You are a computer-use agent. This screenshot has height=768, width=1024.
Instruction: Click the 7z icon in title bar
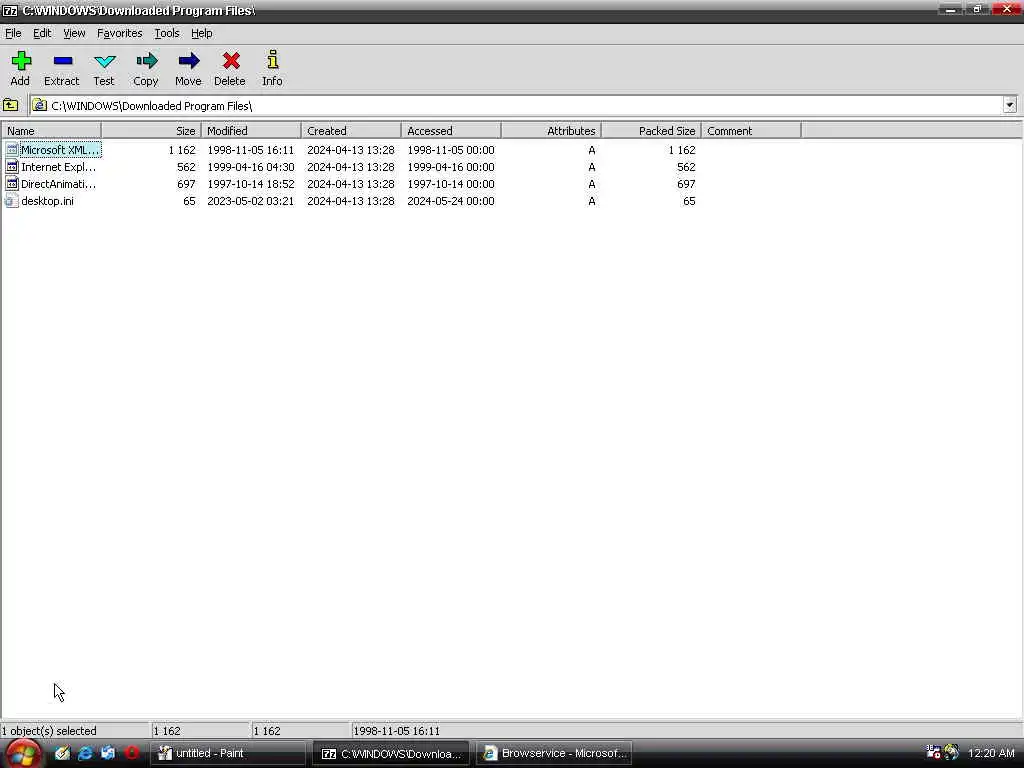10,10
